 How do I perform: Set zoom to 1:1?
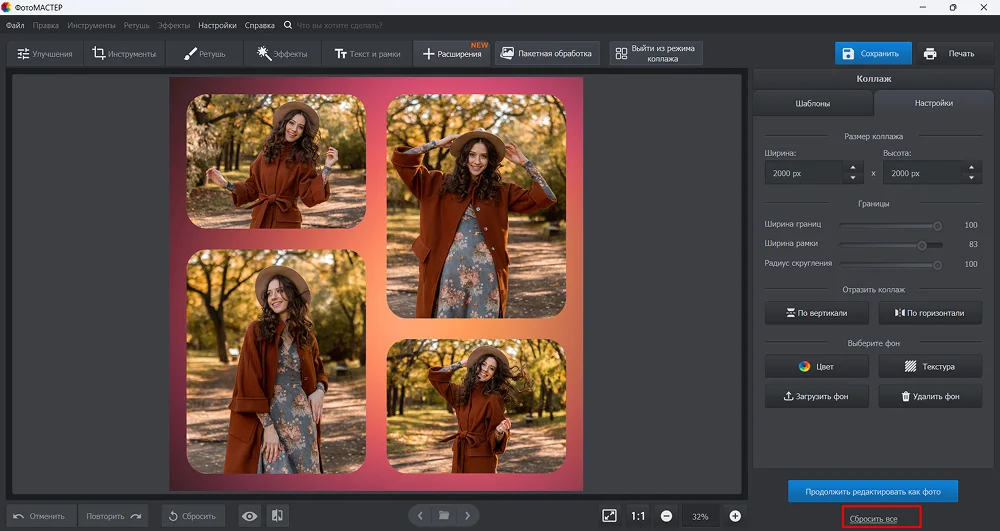tap(638, 516)
